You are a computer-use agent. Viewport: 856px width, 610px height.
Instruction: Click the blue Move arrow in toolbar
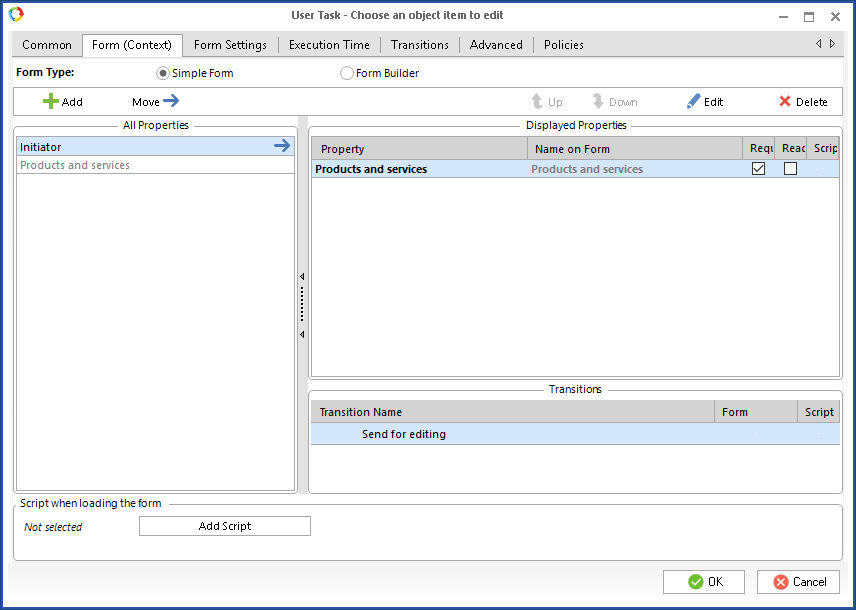tap(171, 101)
